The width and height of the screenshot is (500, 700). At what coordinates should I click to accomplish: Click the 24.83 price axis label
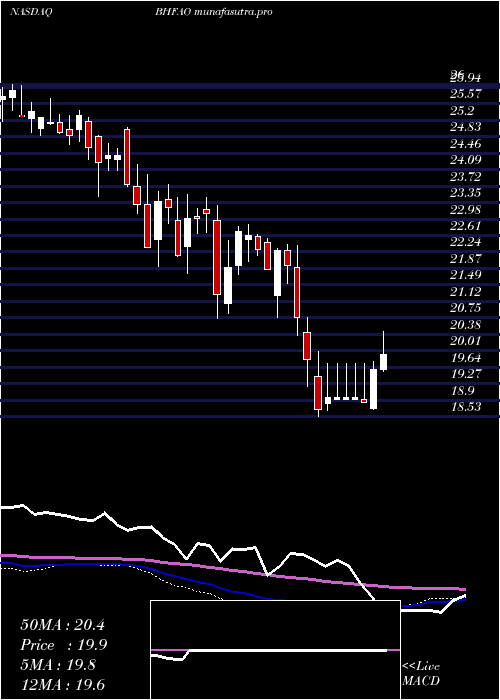(465, 127)
